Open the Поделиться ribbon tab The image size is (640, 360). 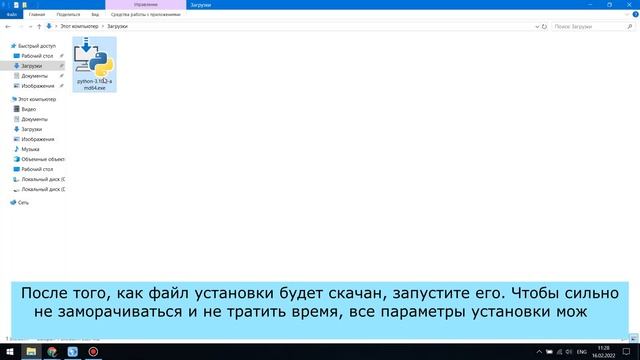(x=68, y=14)
